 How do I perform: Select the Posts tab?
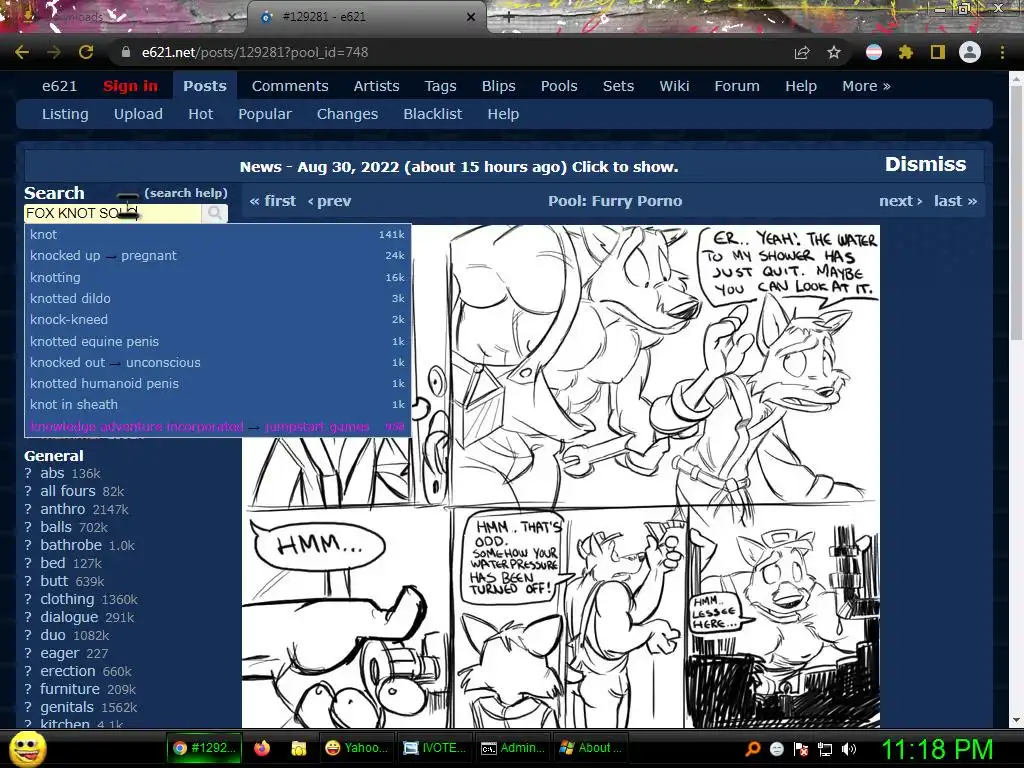point(204,86)
